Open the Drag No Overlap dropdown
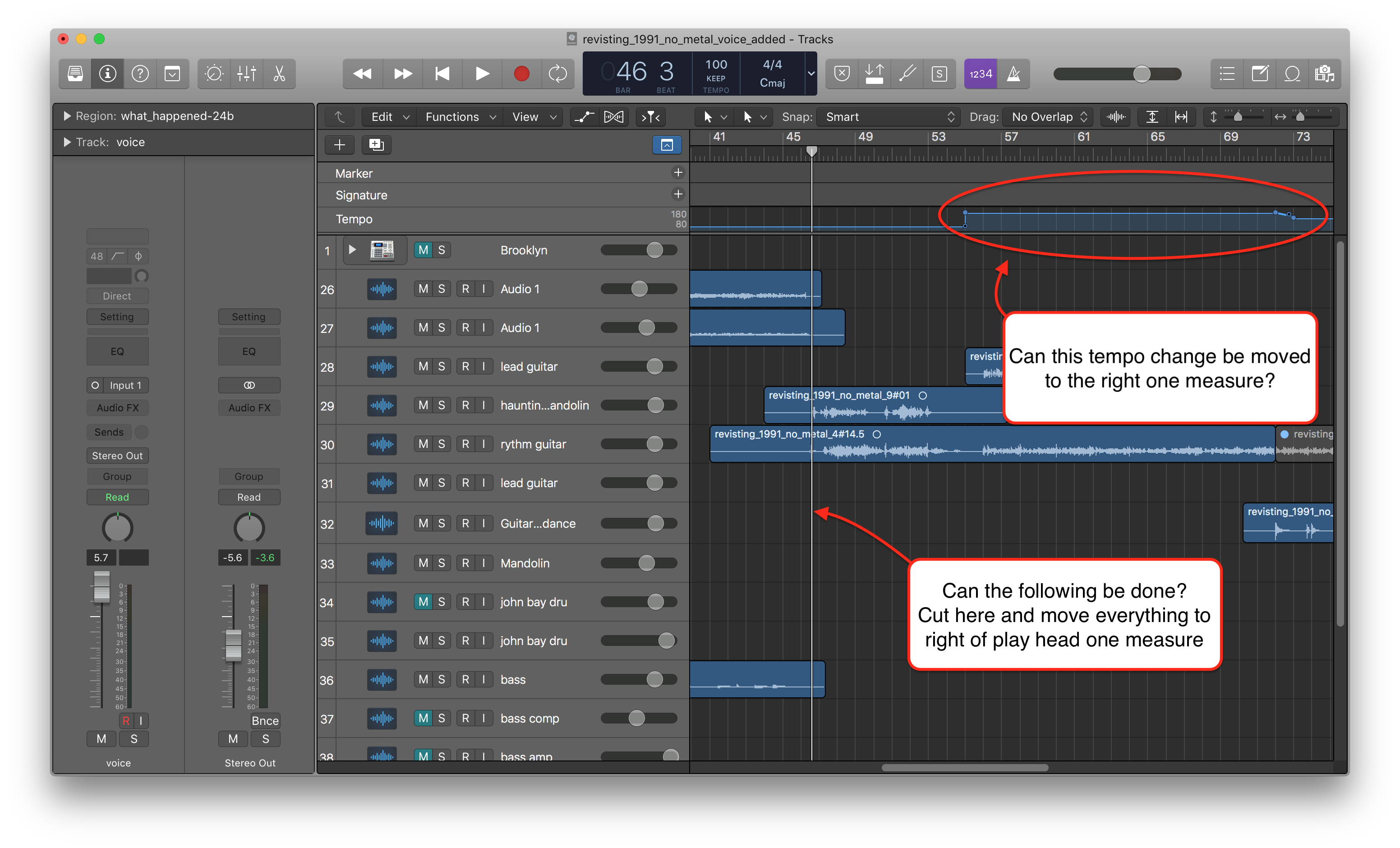Screen dimensions: 1400x848 [x=1048, y=117]
